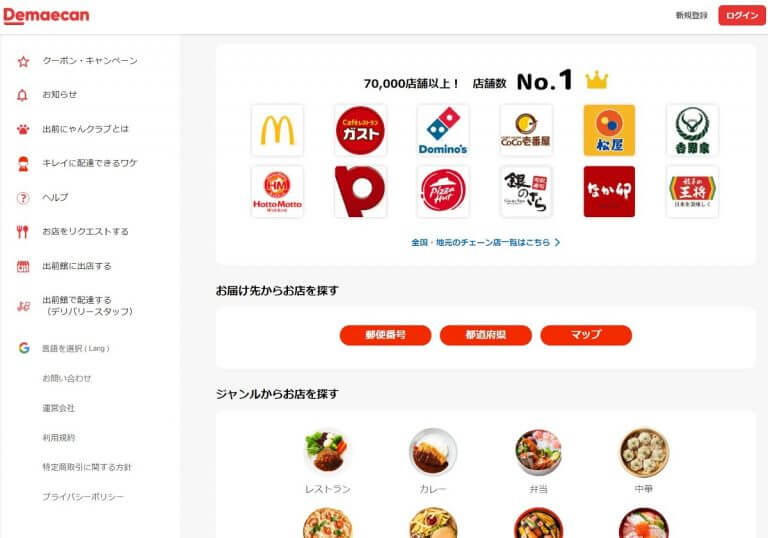Viewport: 768px width, 538px height.
Task: Open the 松屋 logo tile
Action: pos(609,130)
